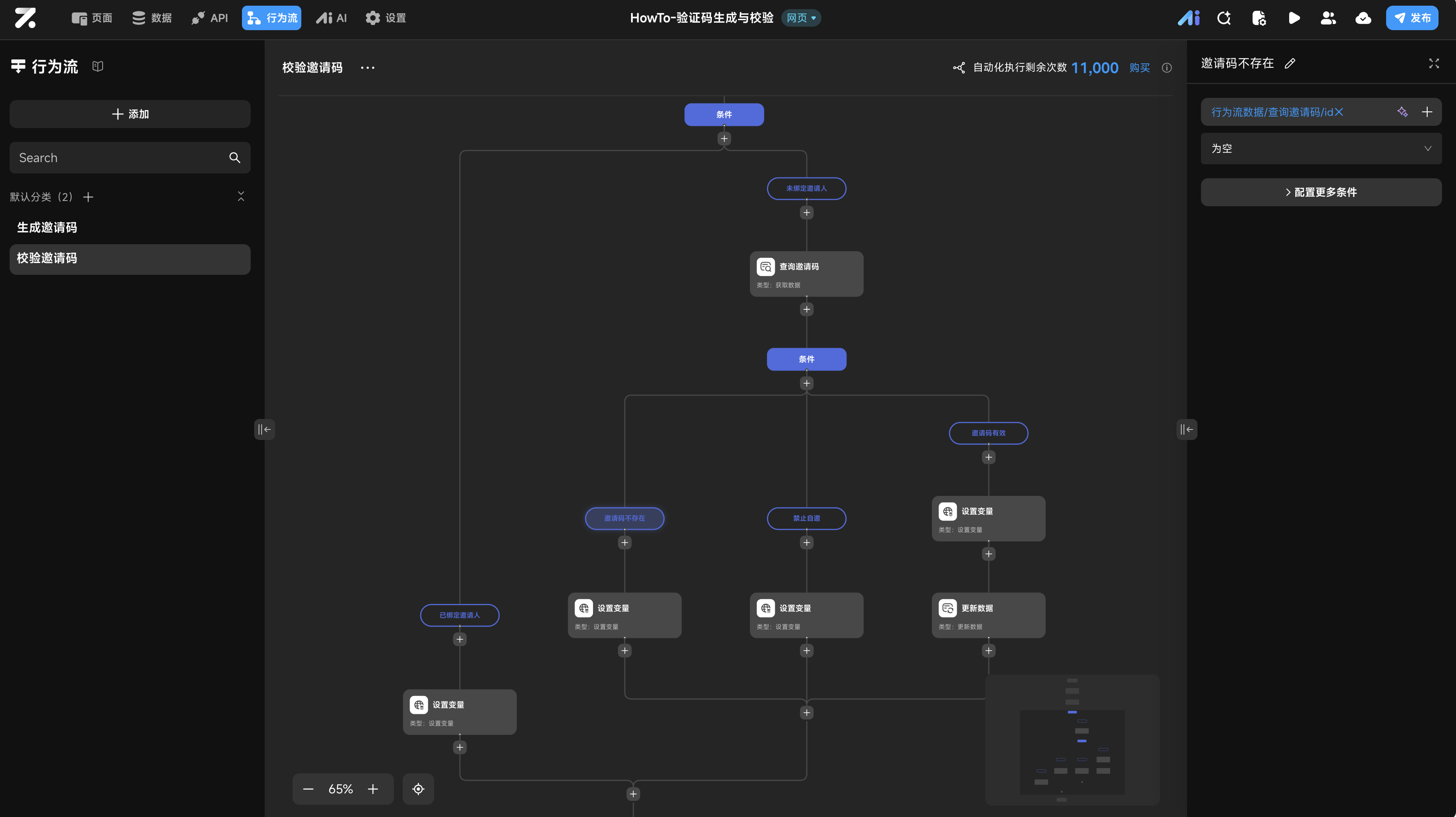Toggle fullscreen for the condition panel

pyautogui.click(x=1434, y=63)
